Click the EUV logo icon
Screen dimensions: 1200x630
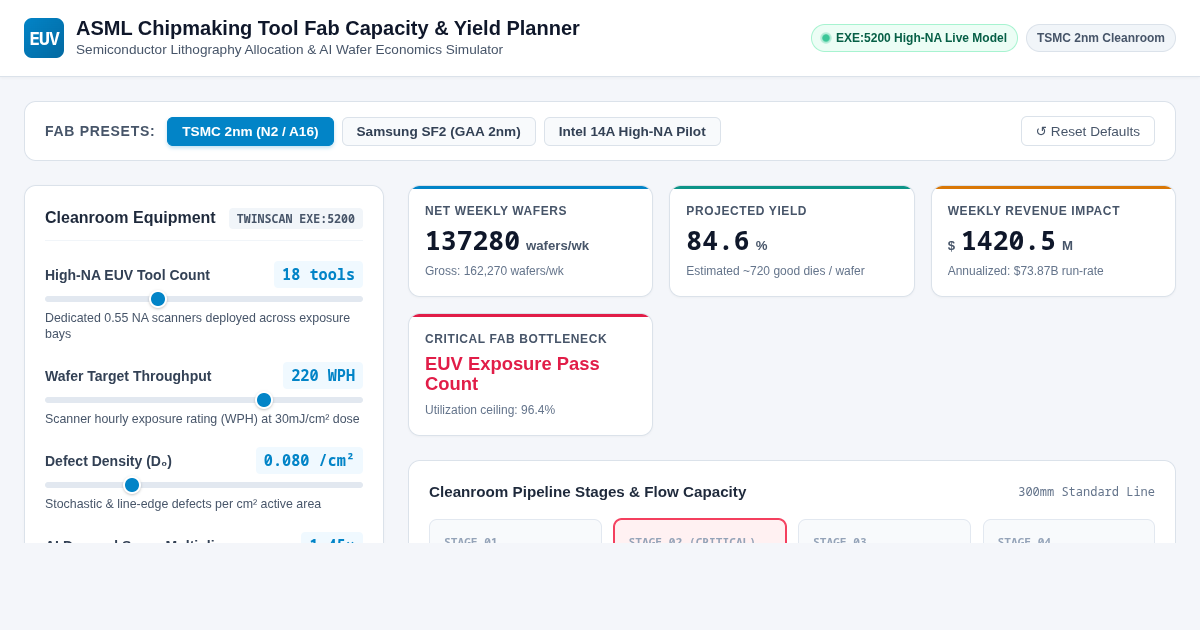[x=44, y=38]
